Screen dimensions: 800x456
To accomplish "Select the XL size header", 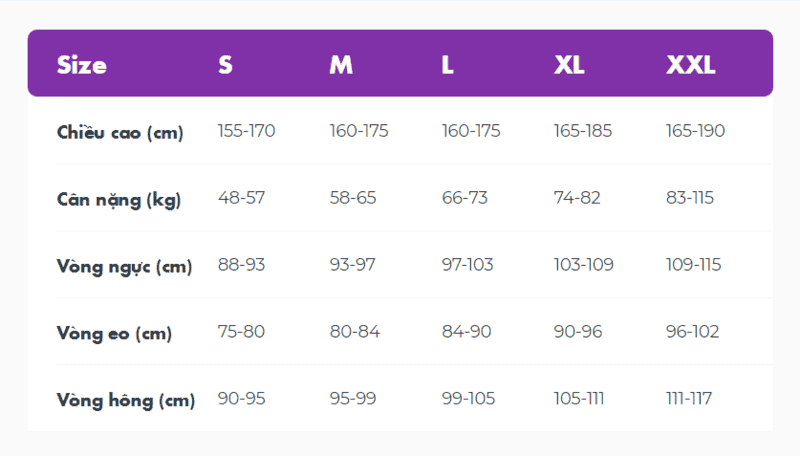I will coord(569,65).
